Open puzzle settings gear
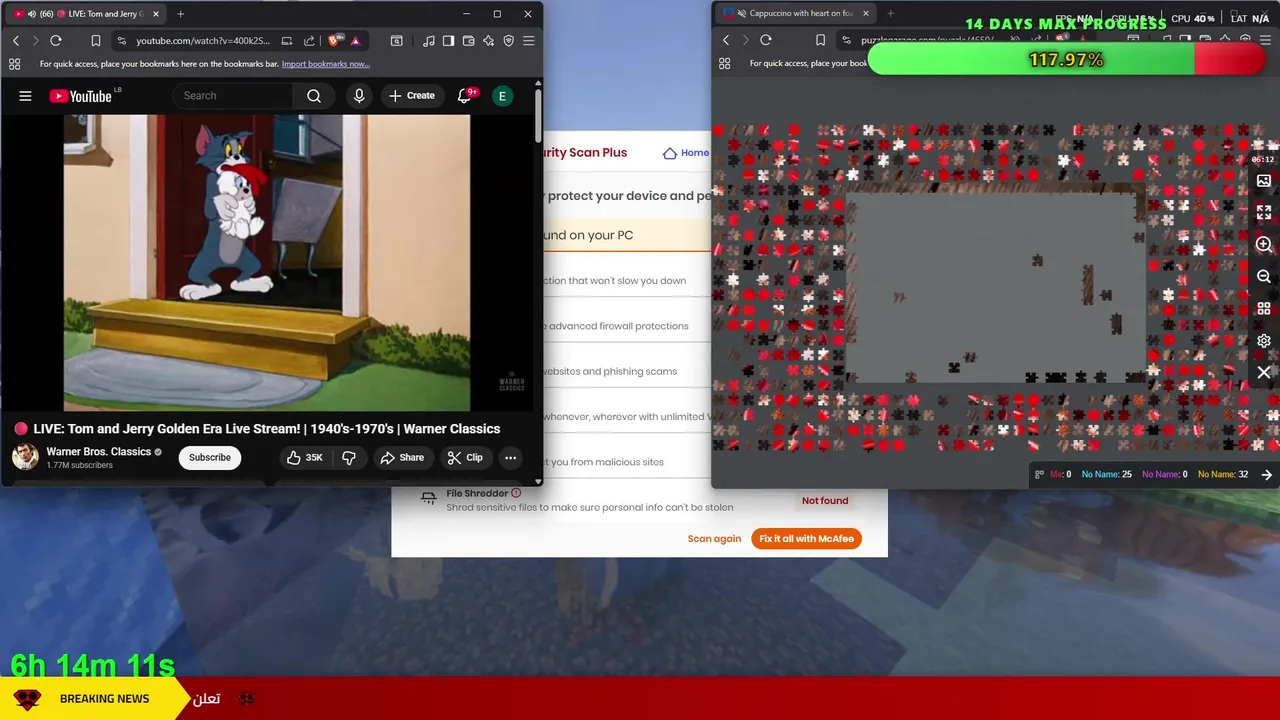 pos(1264,341)
